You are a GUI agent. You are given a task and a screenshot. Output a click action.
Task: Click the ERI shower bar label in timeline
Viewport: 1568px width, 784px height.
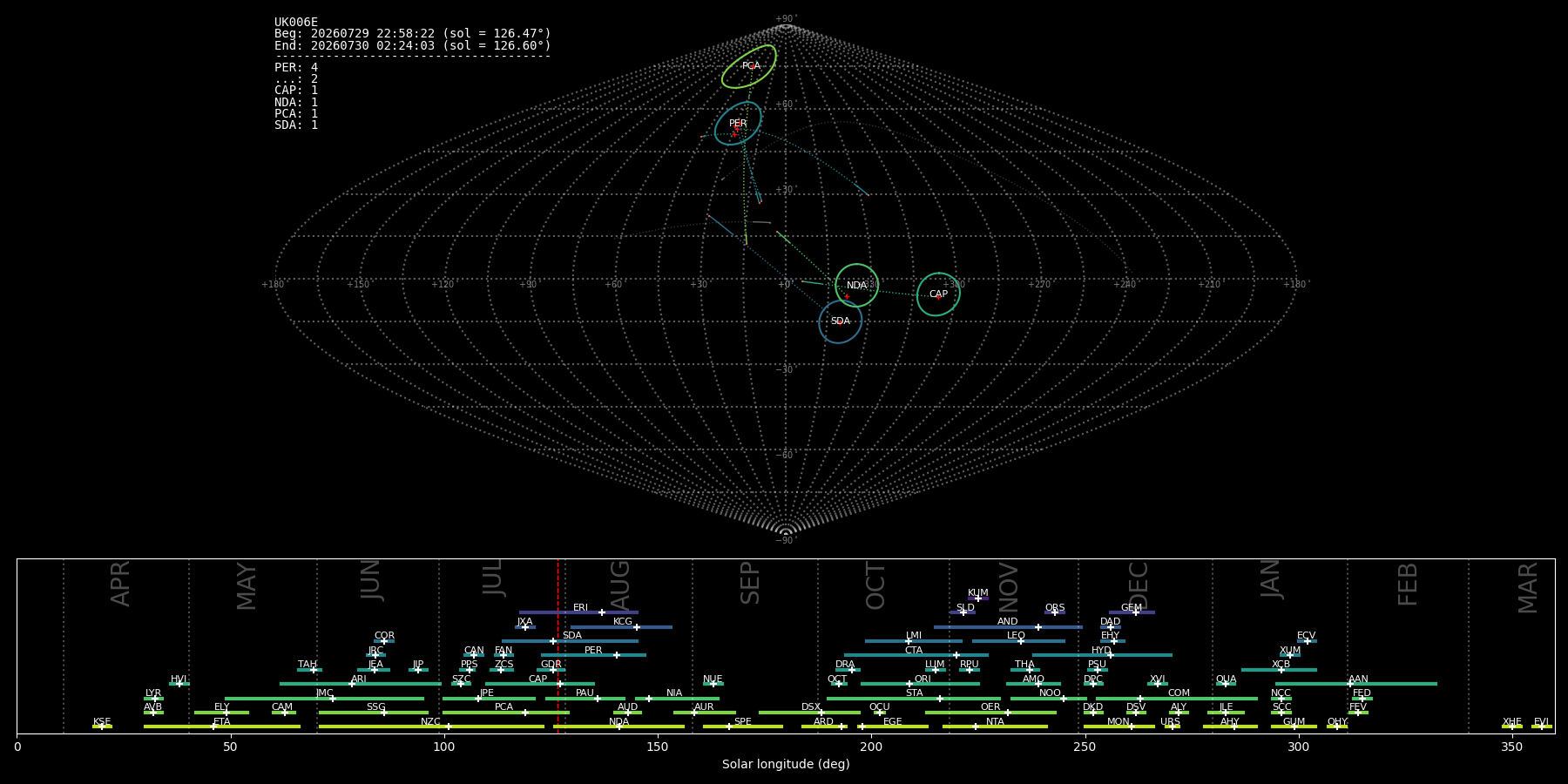[580, 608]
